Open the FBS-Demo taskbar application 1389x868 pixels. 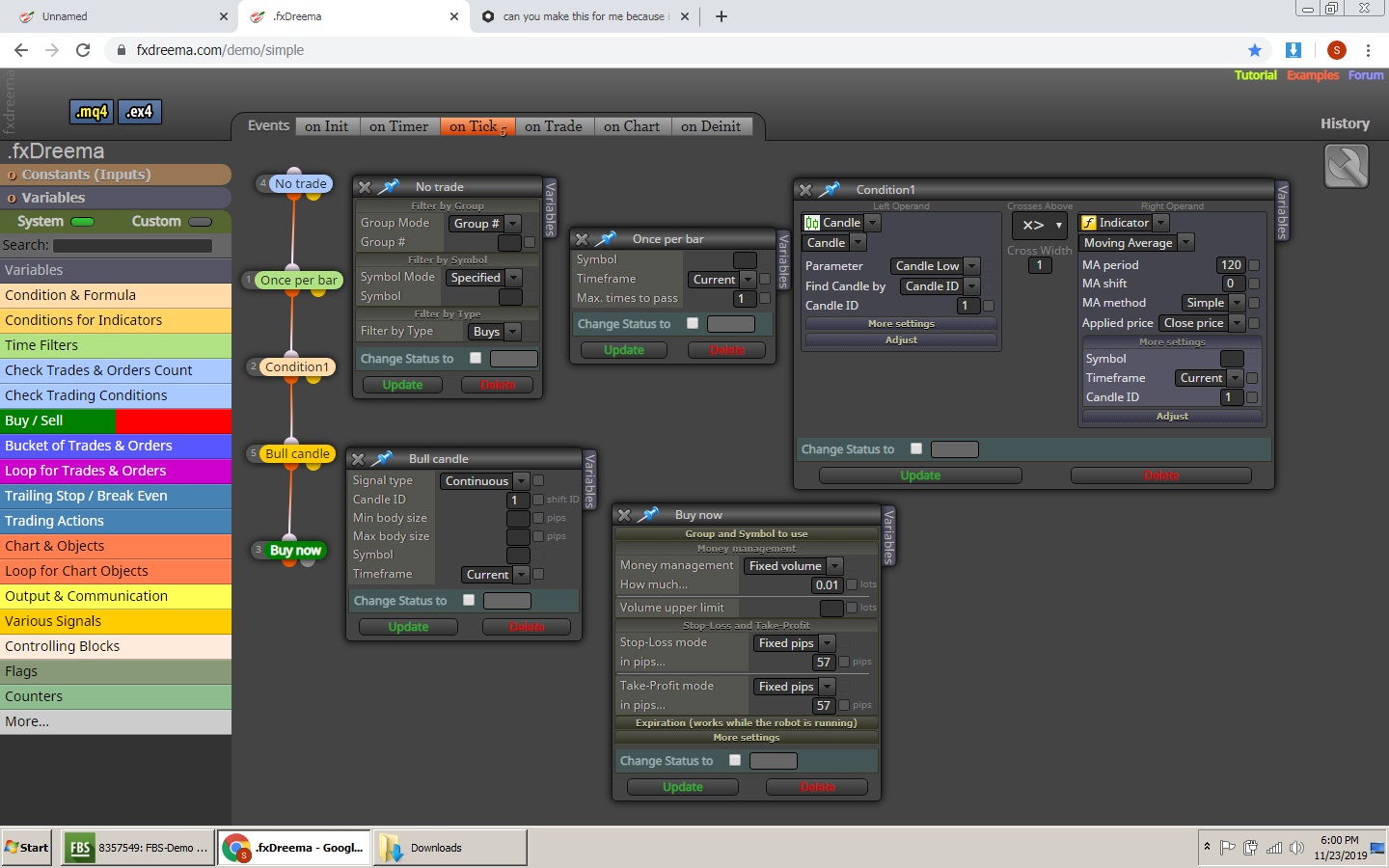tap(138, 848)
